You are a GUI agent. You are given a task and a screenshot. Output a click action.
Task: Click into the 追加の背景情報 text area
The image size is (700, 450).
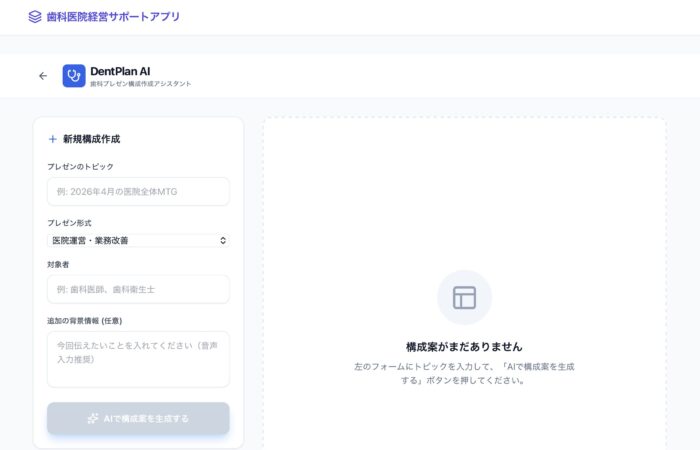click(x=138, y=358)
